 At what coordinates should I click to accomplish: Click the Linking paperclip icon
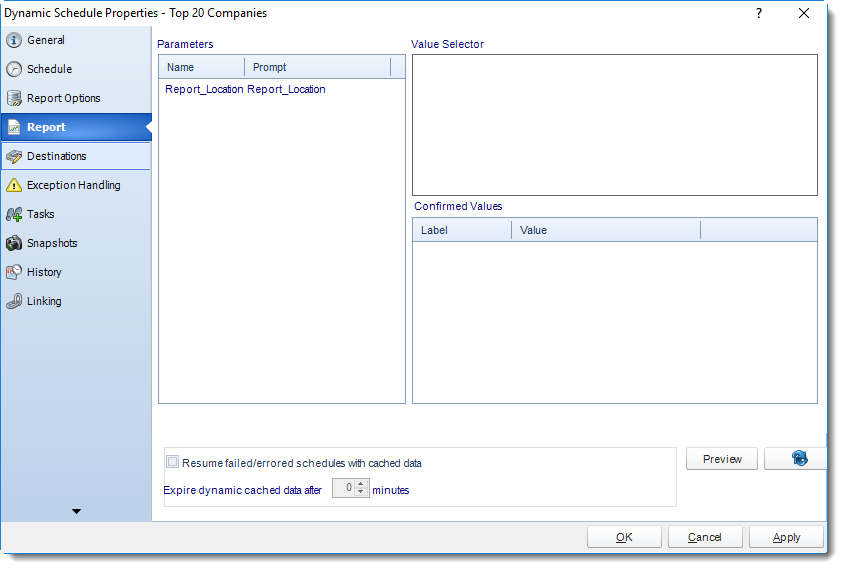coord(14,302)
